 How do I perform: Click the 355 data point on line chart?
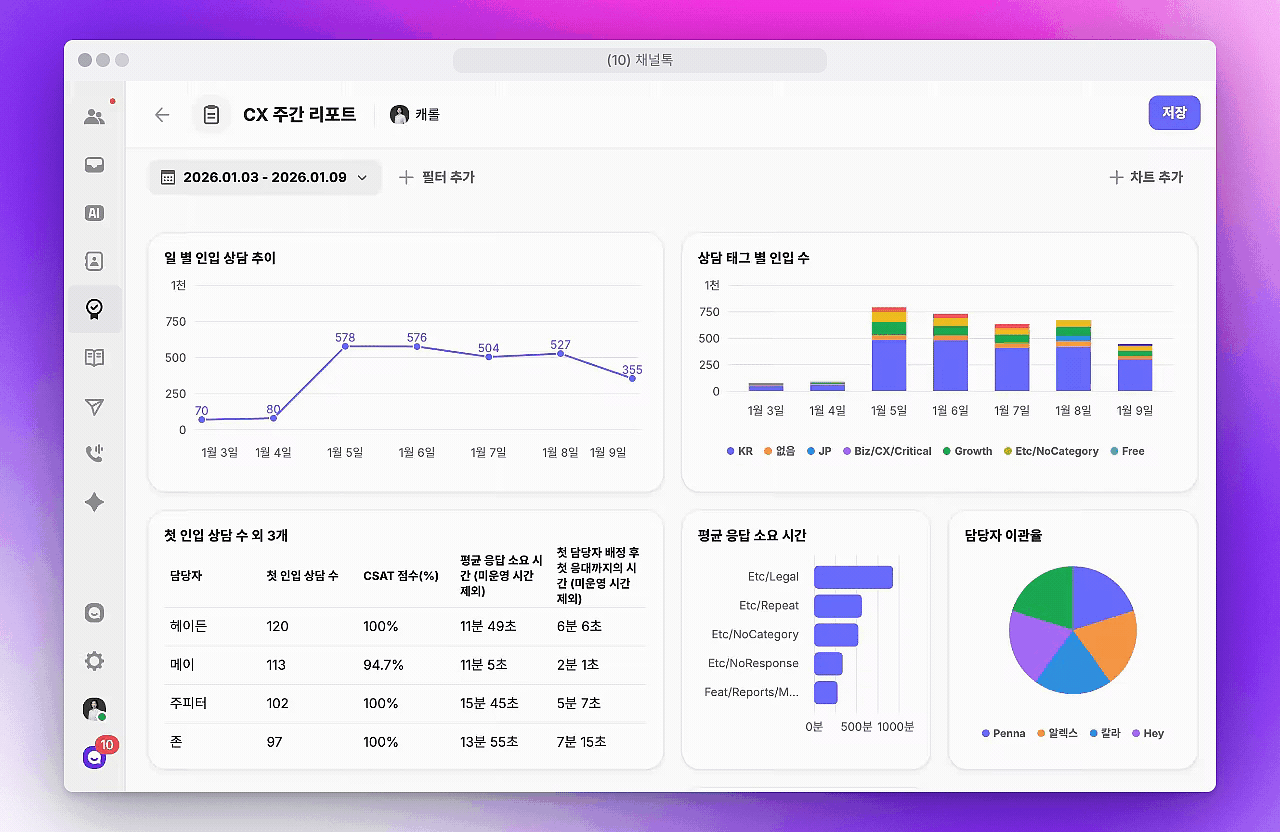point(632,378)
